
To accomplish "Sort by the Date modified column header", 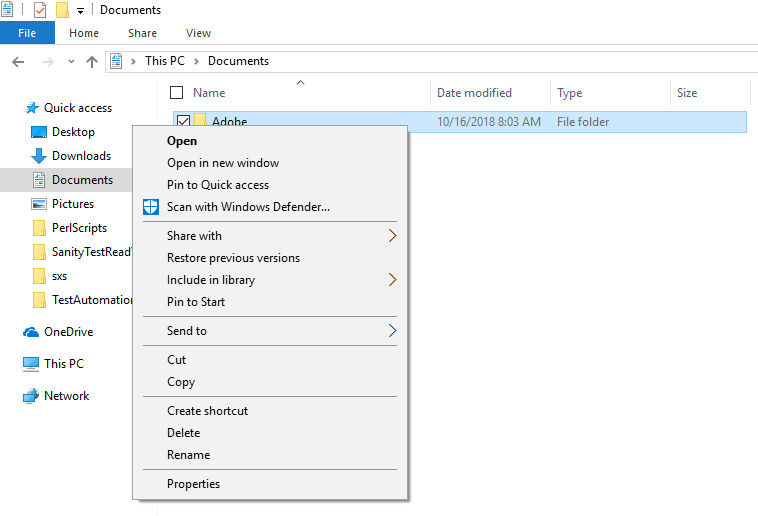I will (x=474, y=92).
